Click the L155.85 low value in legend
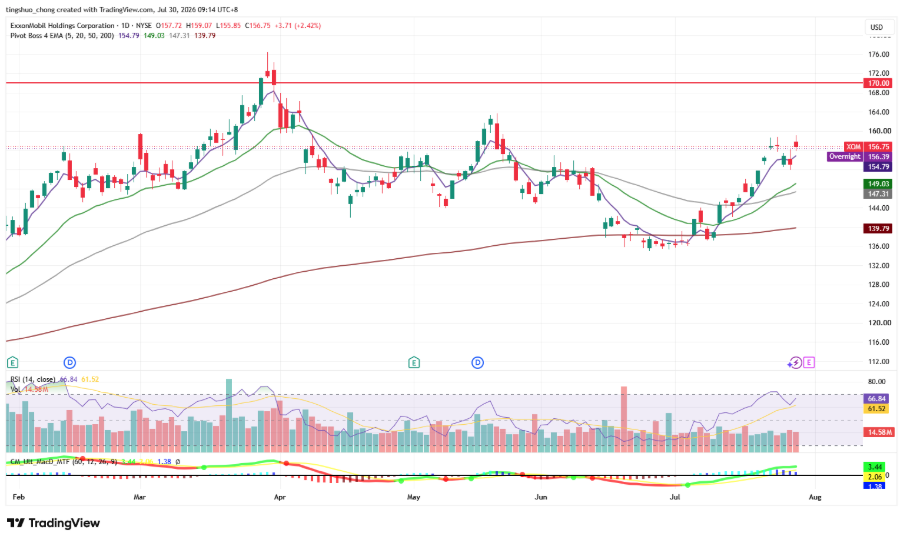 tap(228, 25)
